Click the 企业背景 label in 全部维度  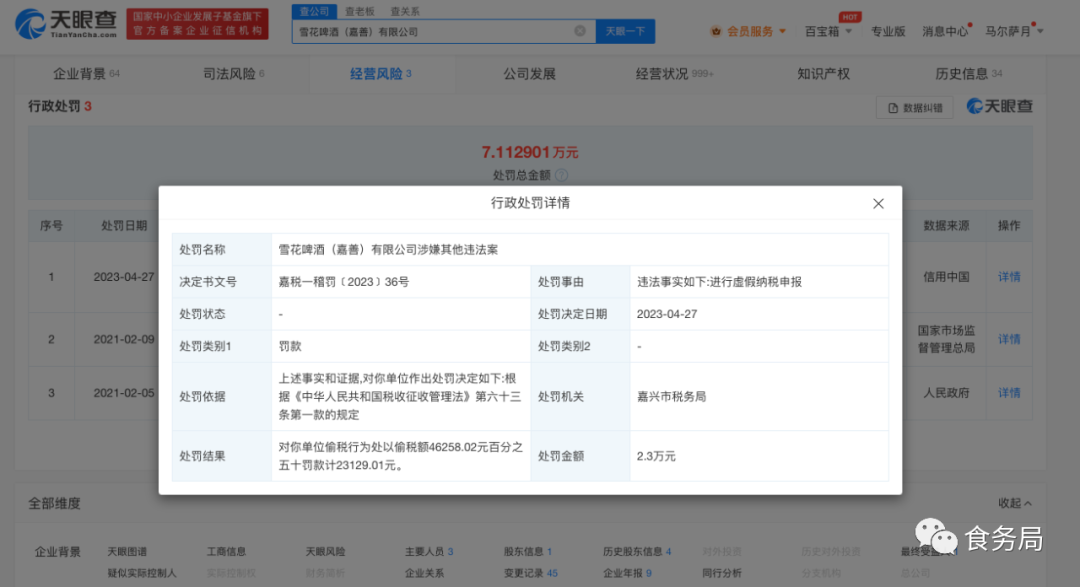coord(58,551)
